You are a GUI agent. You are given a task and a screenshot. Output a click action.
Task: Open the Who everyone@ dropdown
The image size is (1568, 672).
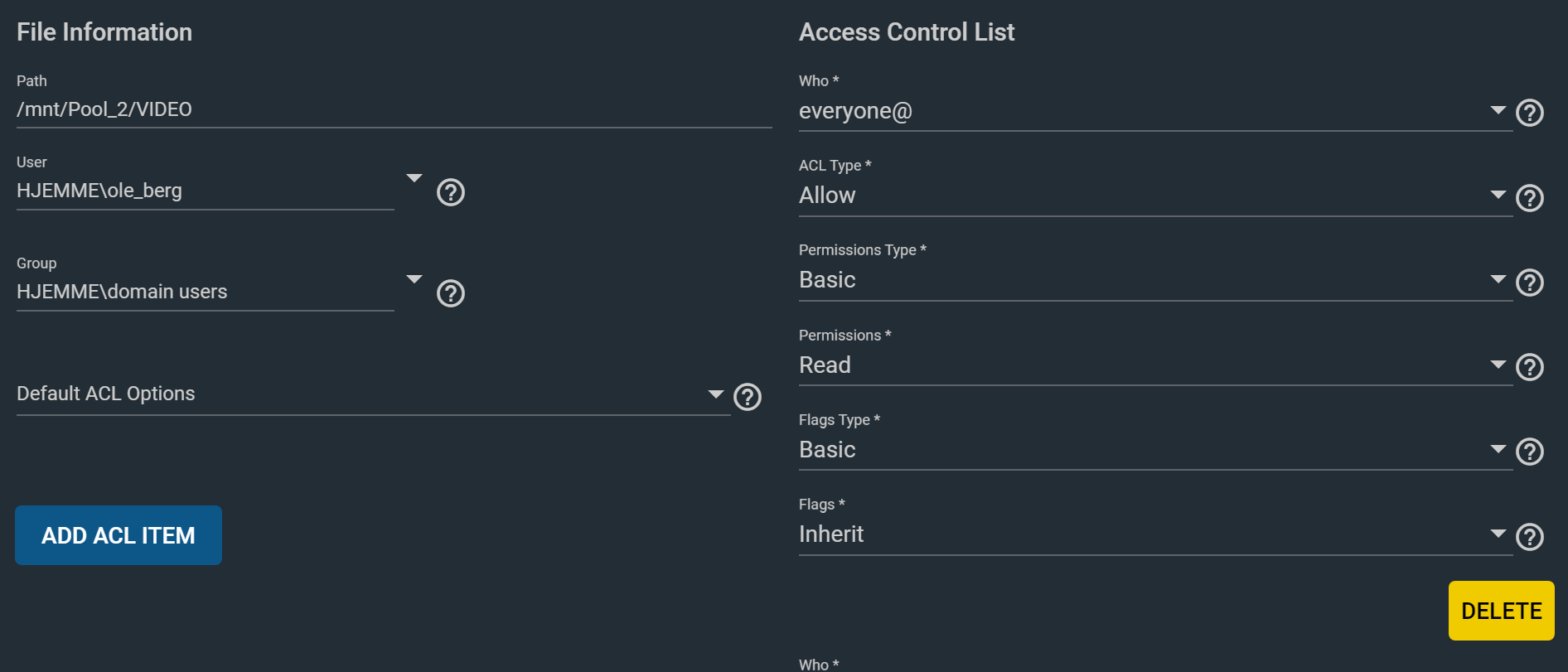pos(1155,111)
